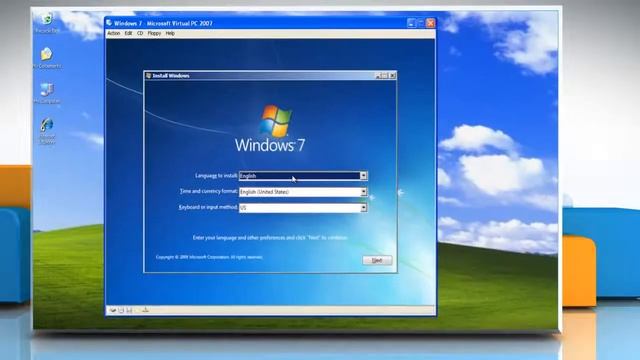
Task: Open the CD menu
Action: pyautogui.click(x=140, y=33)
